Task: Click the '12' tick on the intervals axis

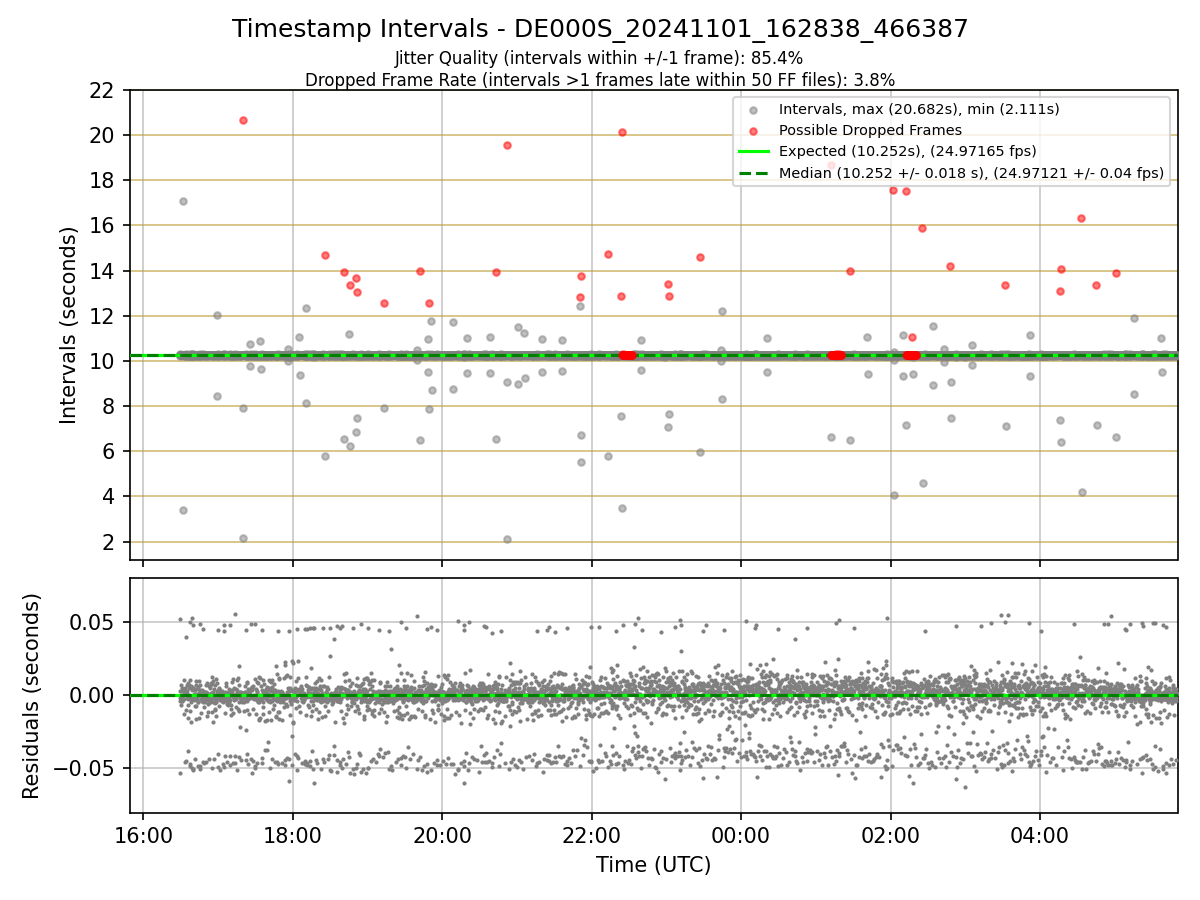Action: pos(102,316)
